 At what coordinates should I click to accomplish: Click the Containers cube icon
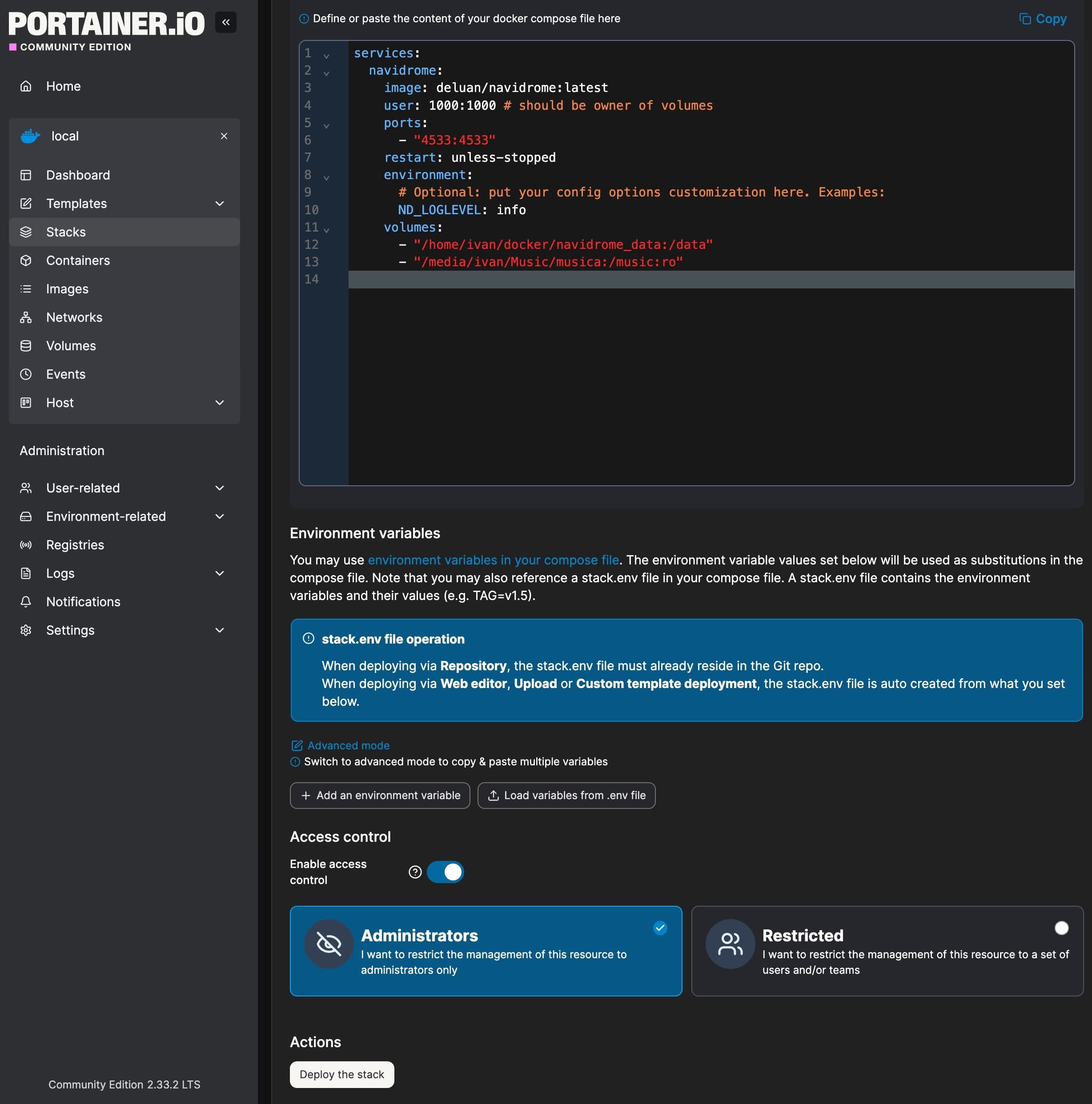[26, 260]
